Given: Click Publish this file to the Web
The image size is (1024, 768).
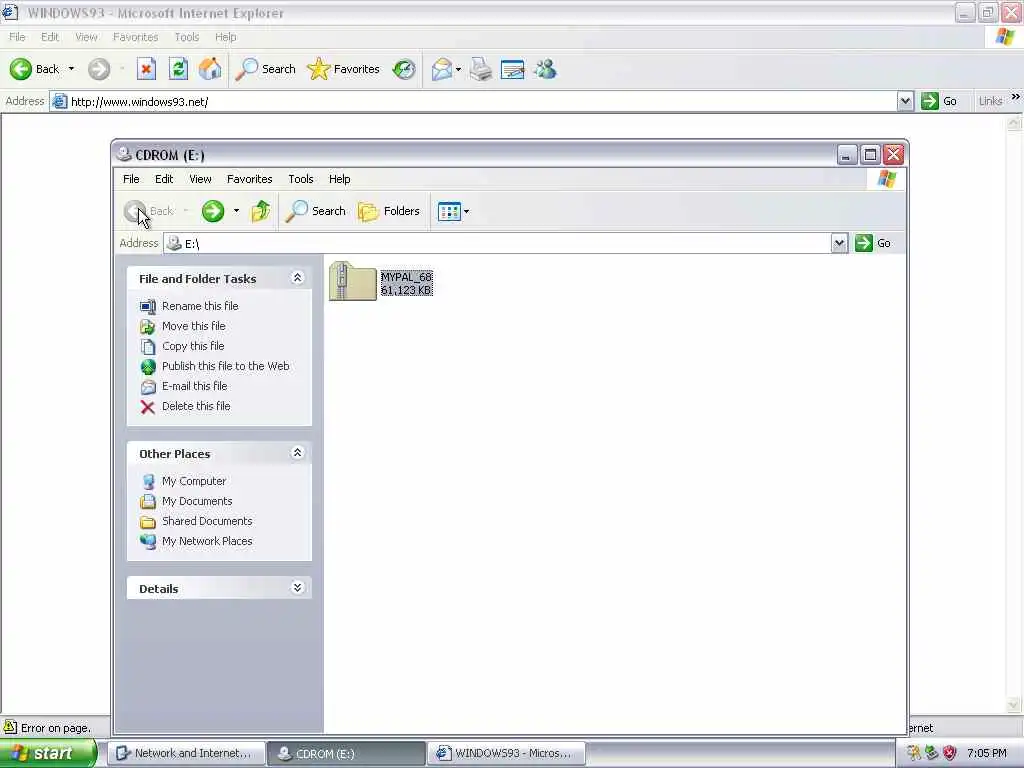Looking at the screenshot, I should (x=225, y=366).
